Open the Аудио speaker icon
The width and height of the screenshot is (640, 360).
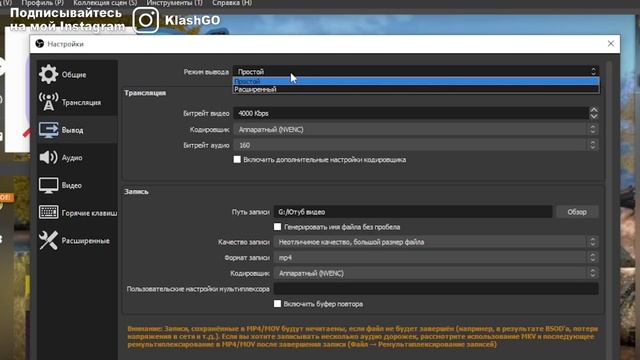[x=48, y=157]
